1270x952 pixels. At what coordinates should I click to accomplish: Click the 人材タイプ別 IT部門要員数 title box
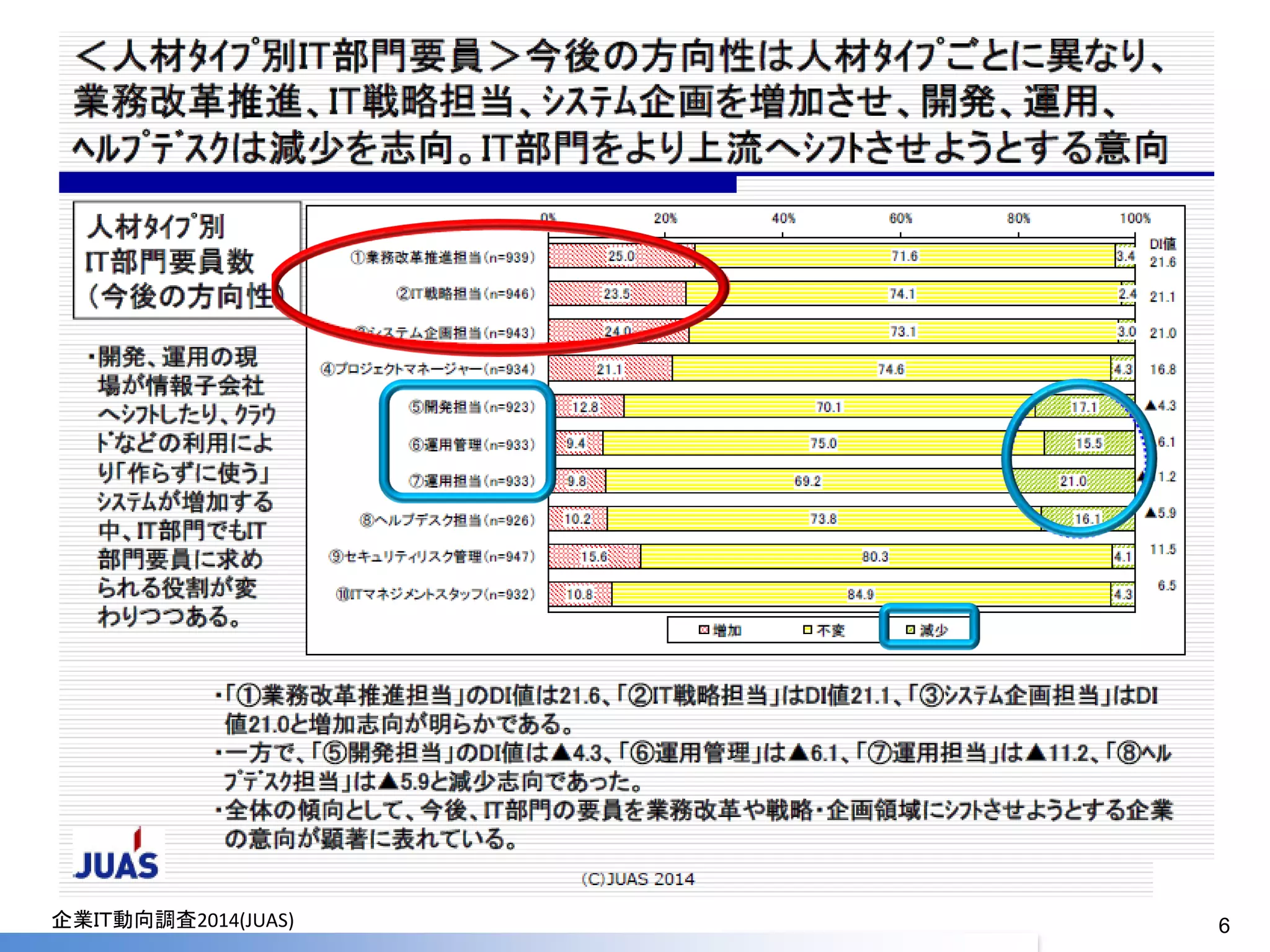187,260
